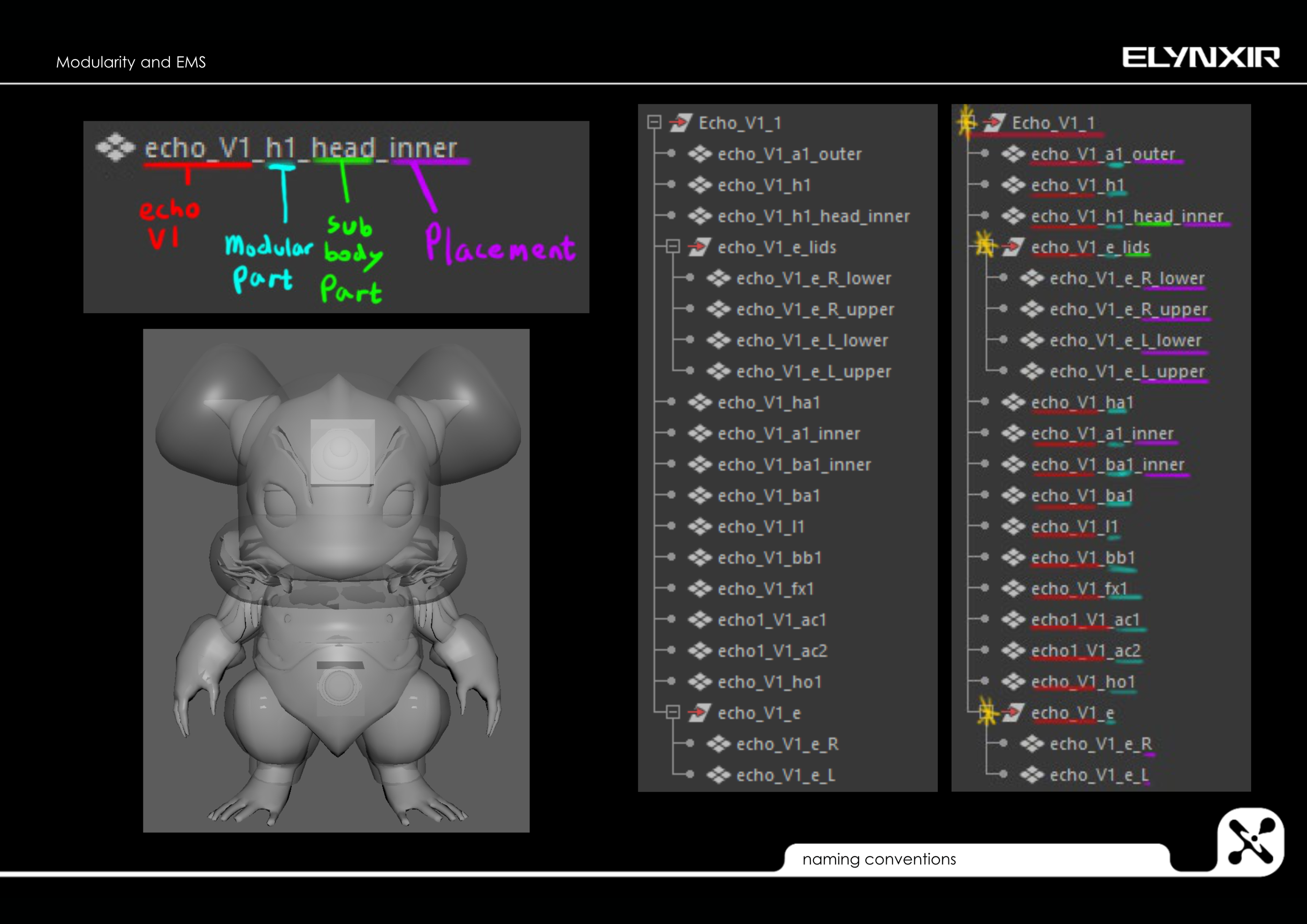Select echo_V1_e_R_upper in the middle outliner
Image resolution: width=1307 pixels, height=924 pixels.
(x=815, y=309)
